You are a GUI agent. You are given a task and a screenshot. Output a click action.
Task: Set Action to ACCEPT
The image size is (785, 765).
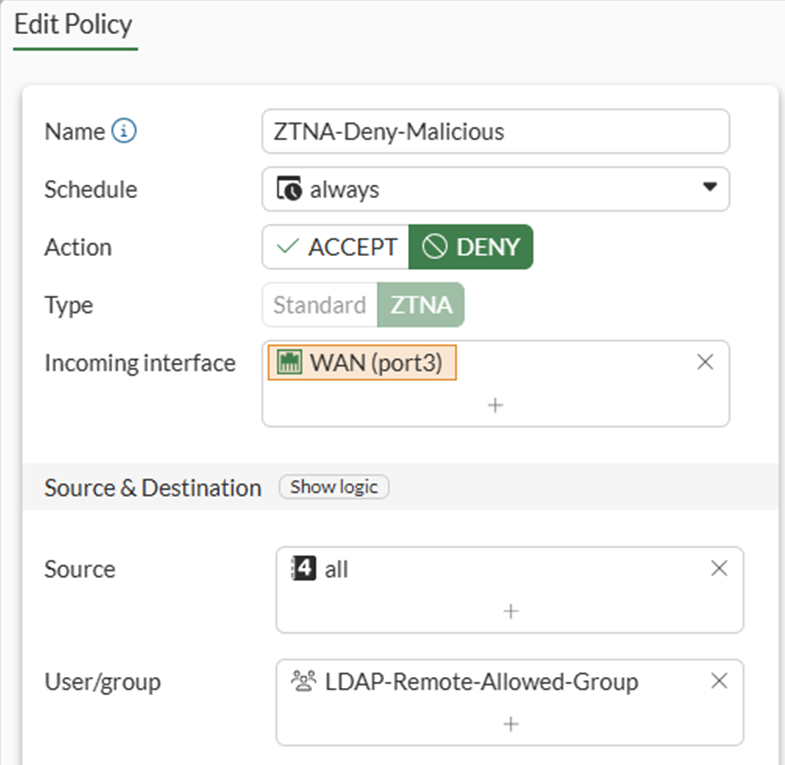[x=336, y=247]
